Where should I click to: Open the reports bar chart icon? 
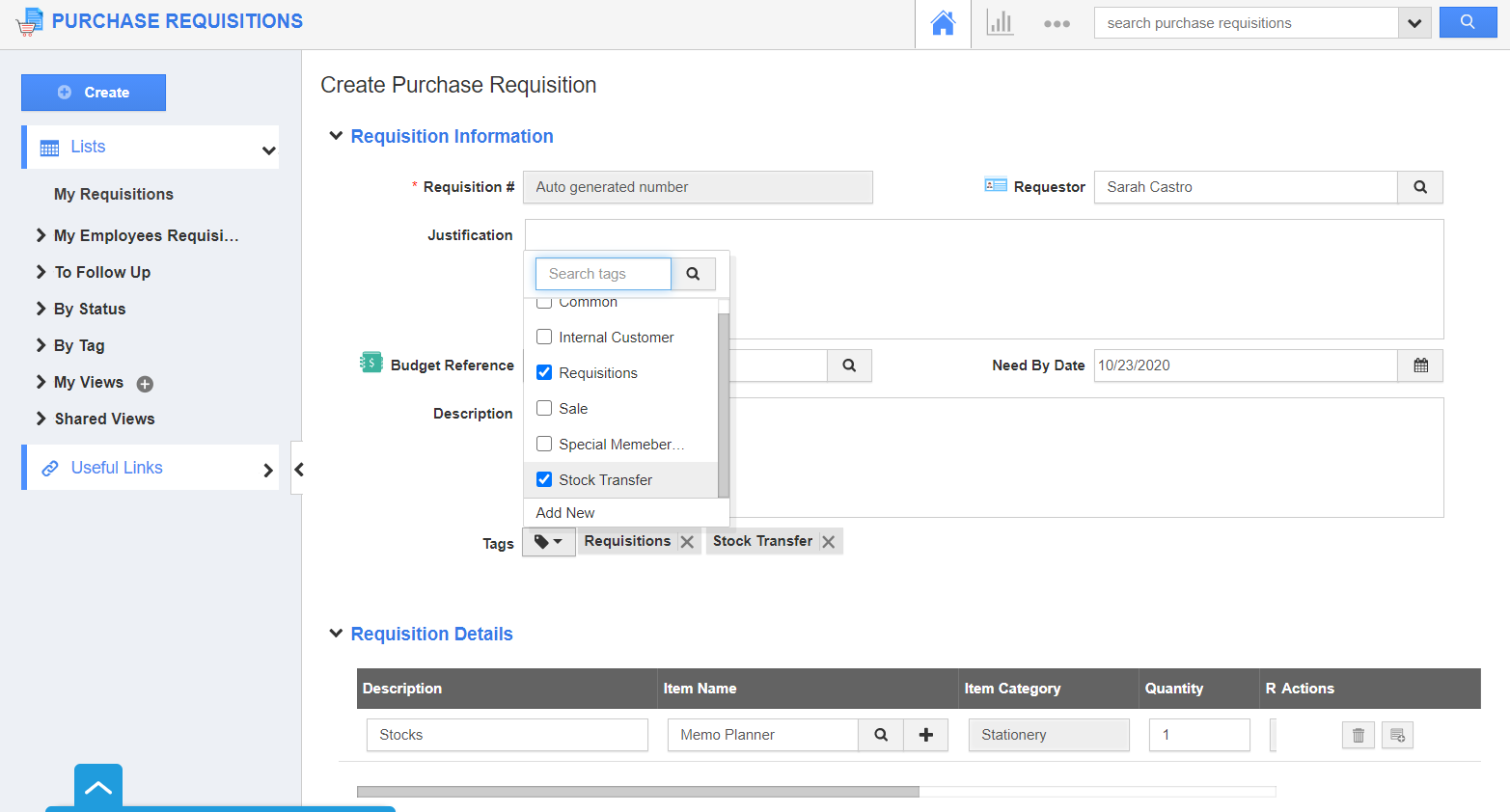[1000, 23]
